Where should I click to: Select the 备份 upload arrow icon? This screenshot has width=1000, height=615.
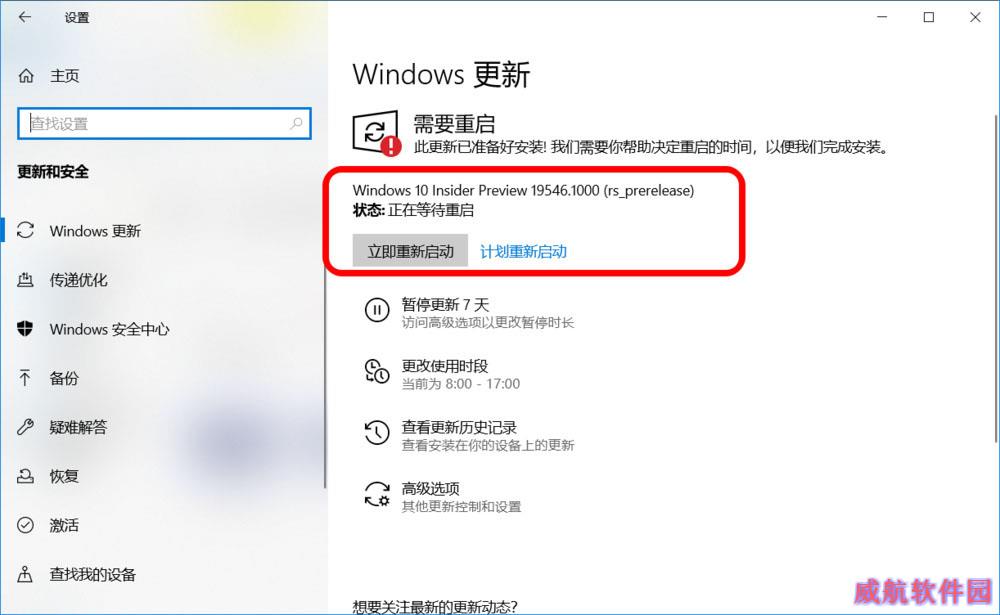pos(25,378)
